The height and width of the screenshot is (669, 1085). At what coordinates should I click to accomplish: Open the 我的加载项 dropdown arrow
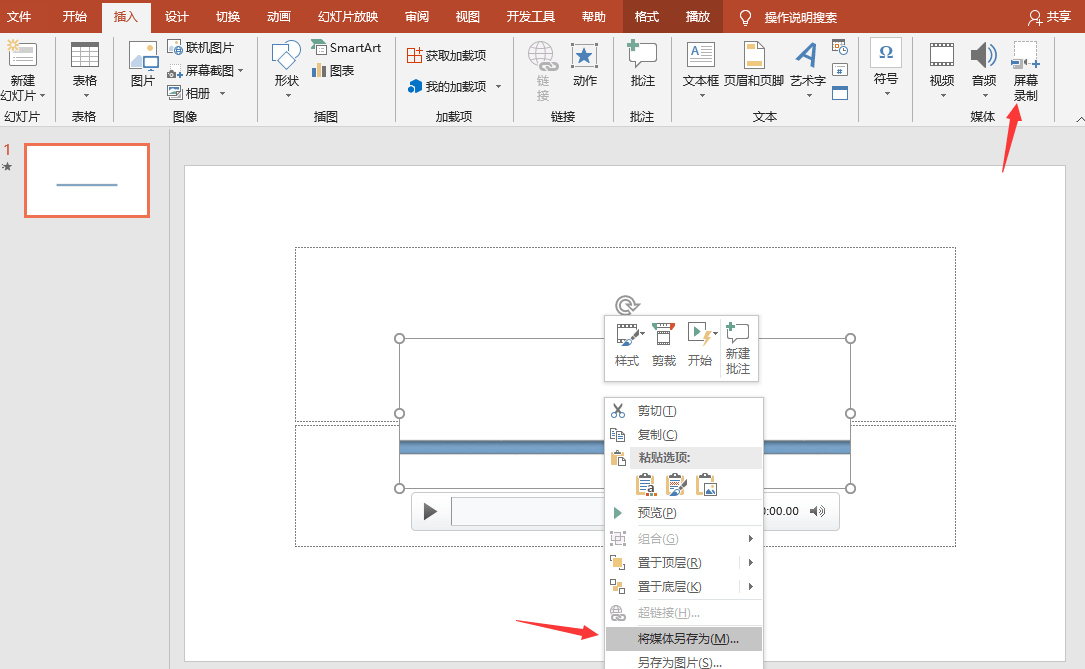(x=498, y=86)
